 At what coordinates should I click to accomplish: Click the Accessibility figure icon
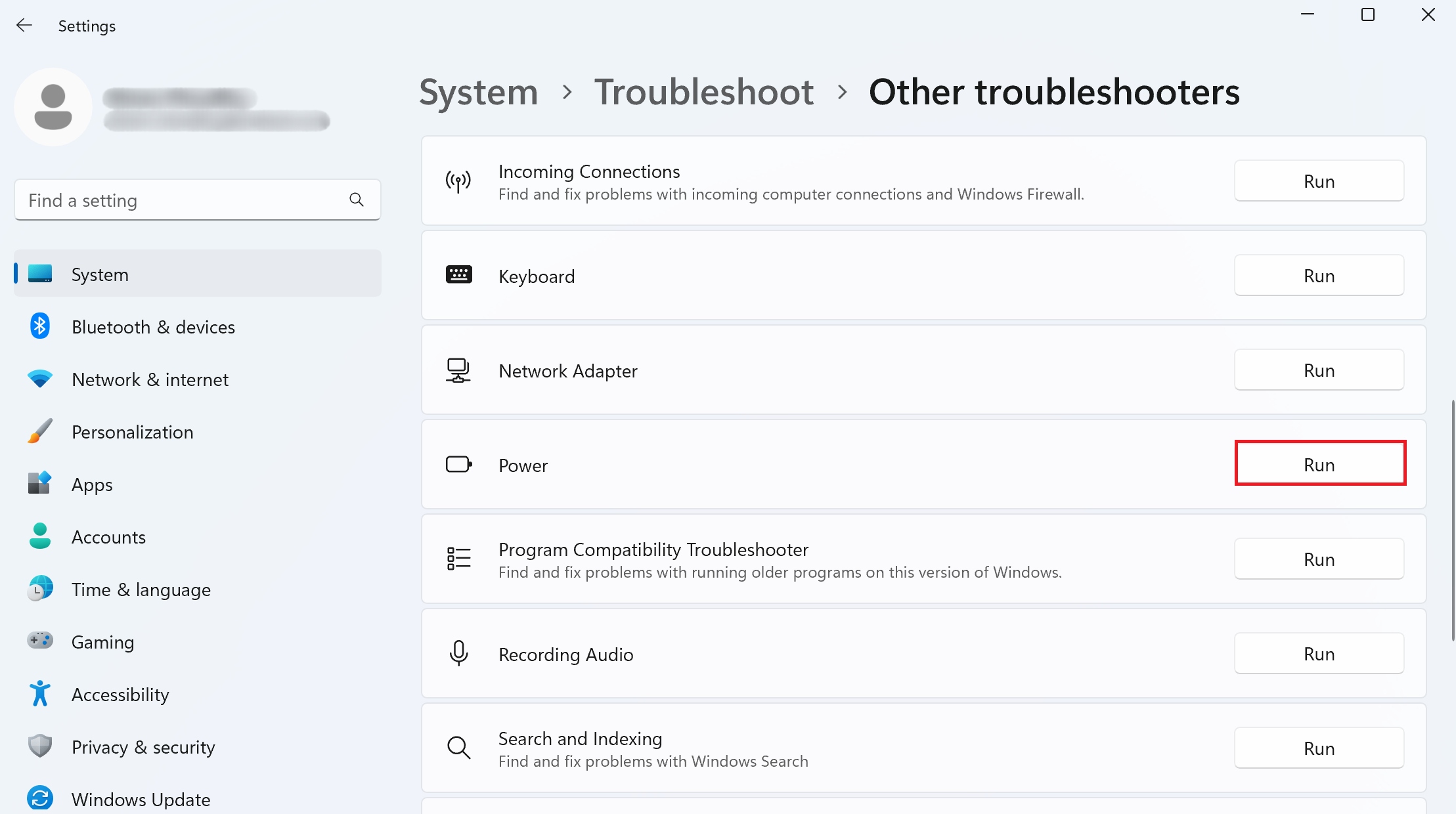pos(40,693)
